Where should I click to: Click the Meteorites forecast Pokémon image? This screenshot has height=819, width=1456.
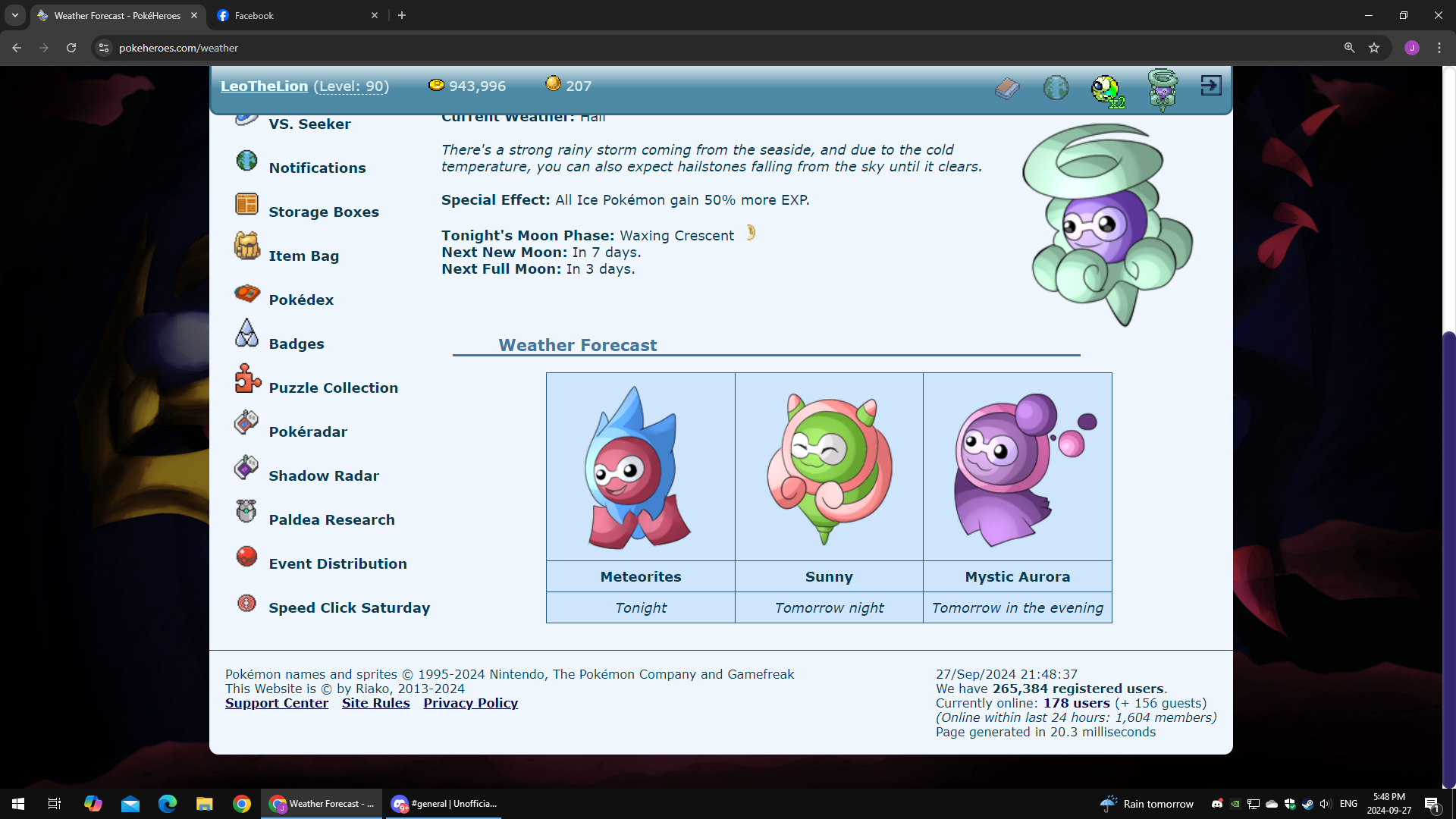tap(637, 467)
